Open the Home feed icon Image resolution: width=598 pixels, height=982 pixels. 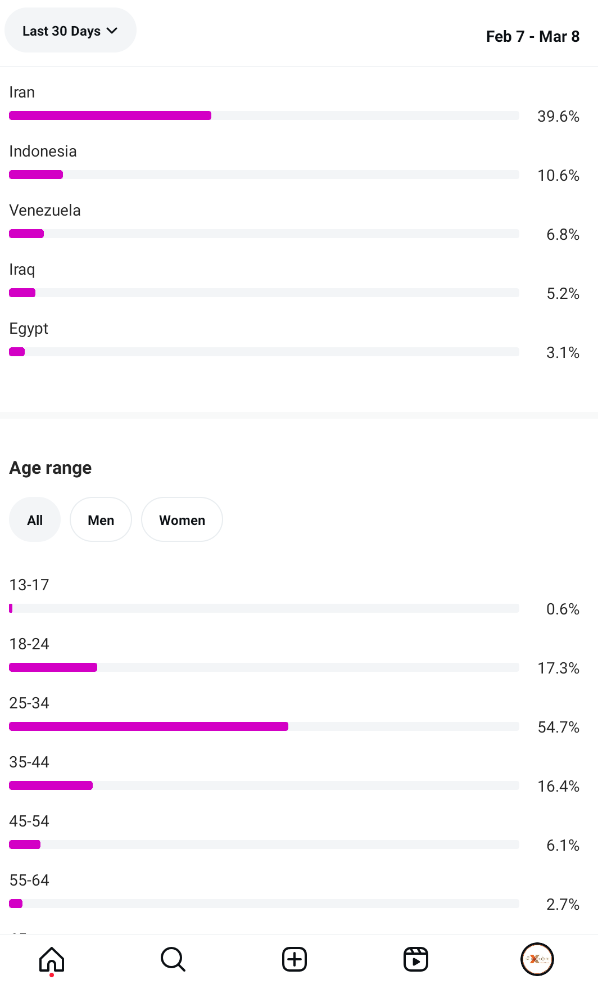pyautogui.click(x=51, y=959)
